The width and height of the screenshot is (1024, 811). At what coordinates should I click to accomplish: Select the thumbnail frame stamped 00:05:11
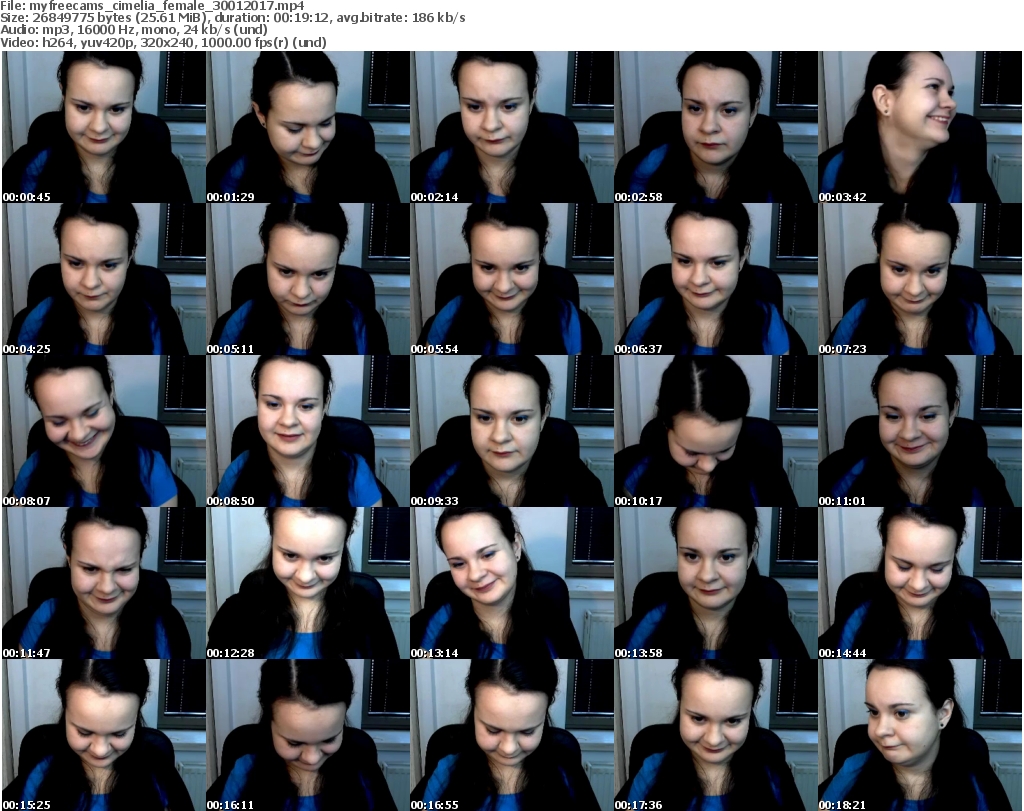tap(308, 279)
